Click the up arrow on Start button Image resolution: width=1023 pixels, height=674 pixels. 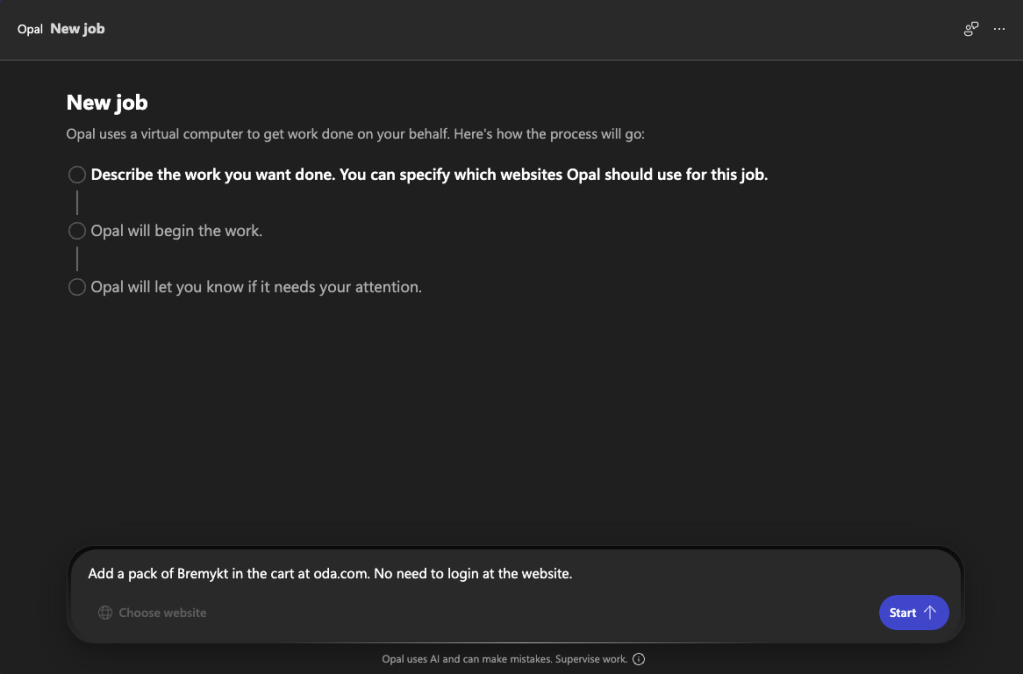coord(929,613)
